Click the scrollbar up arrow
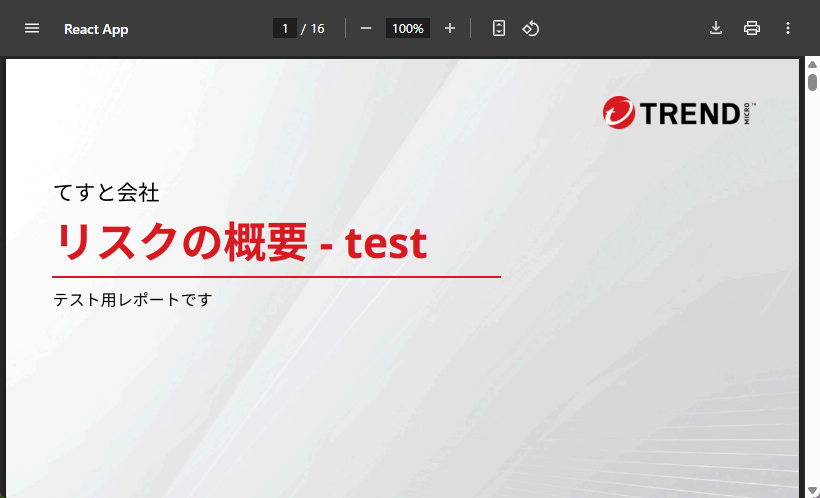 click(812, 65)
